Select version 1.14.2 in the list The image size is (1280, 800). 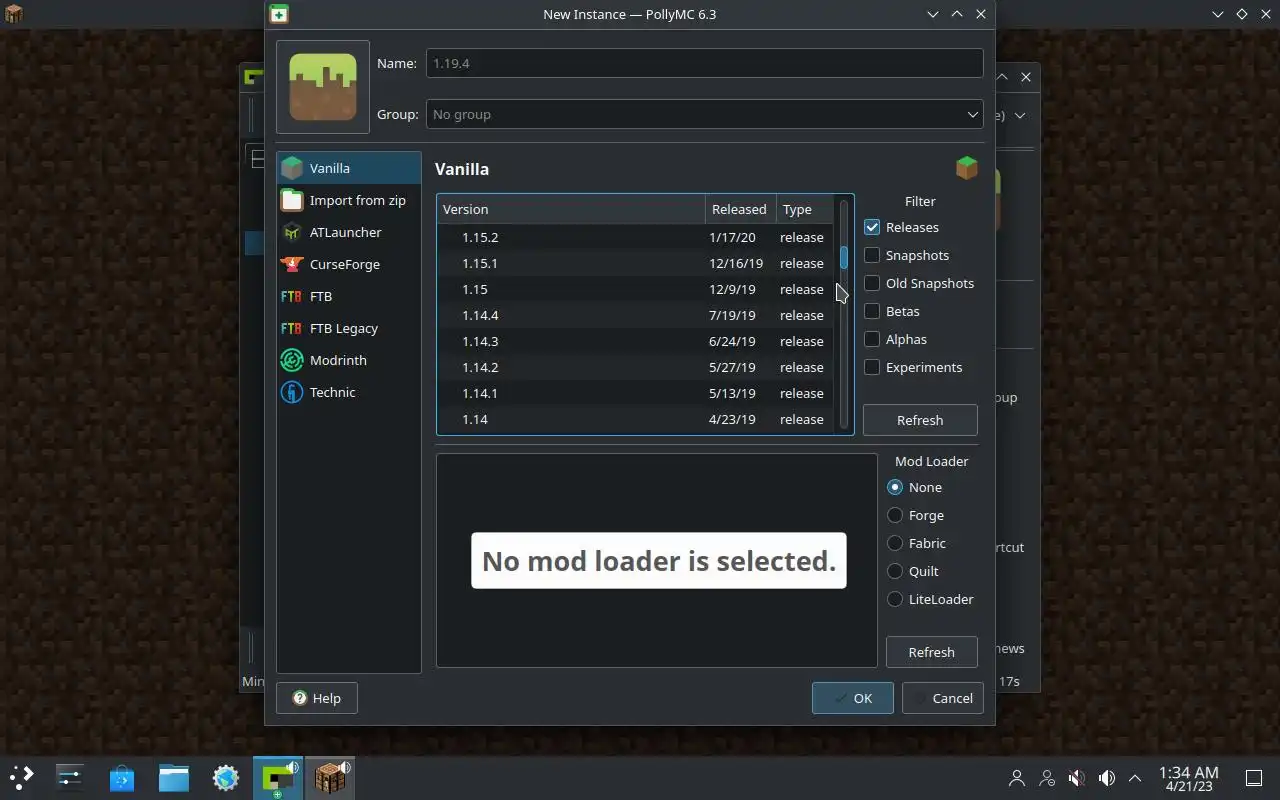point(635,367)
